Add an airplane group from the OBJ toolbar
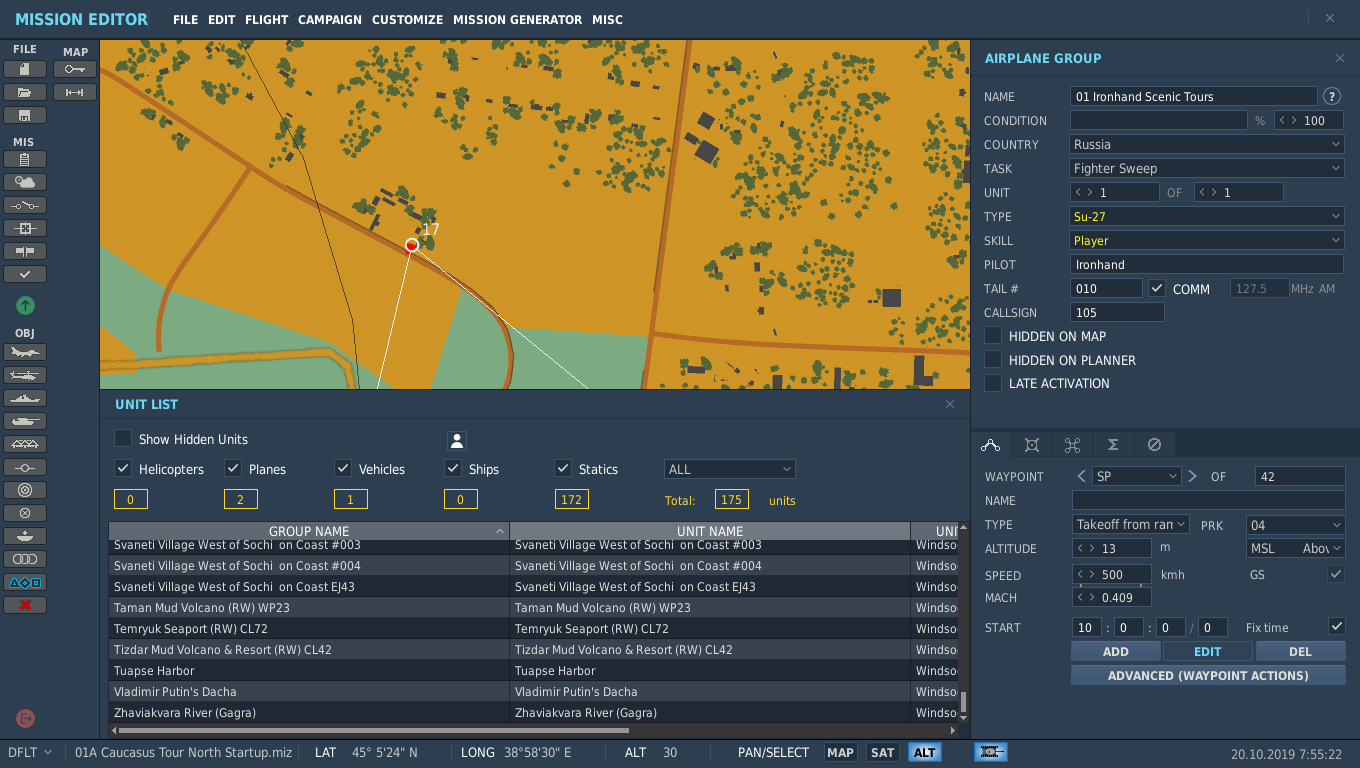The image size is (1360, 768). point(25,352)
